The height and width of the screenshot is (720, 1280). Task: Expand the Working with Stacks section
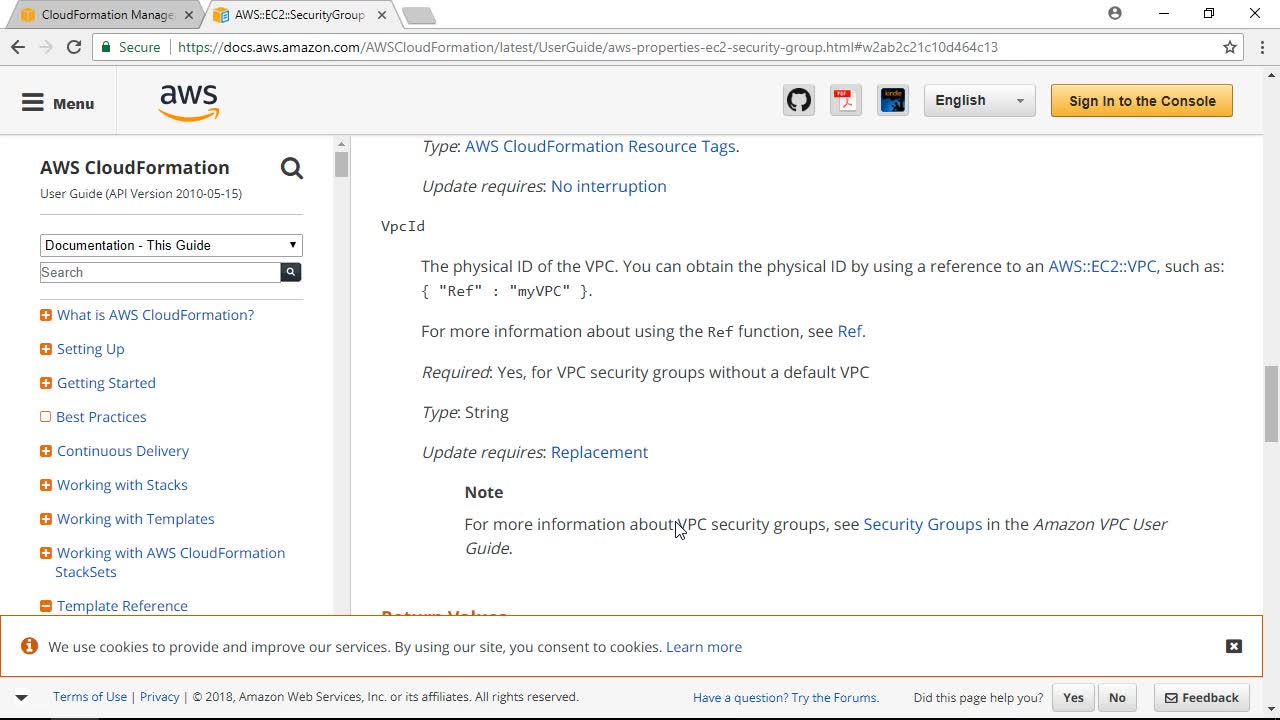coord(46,485)
